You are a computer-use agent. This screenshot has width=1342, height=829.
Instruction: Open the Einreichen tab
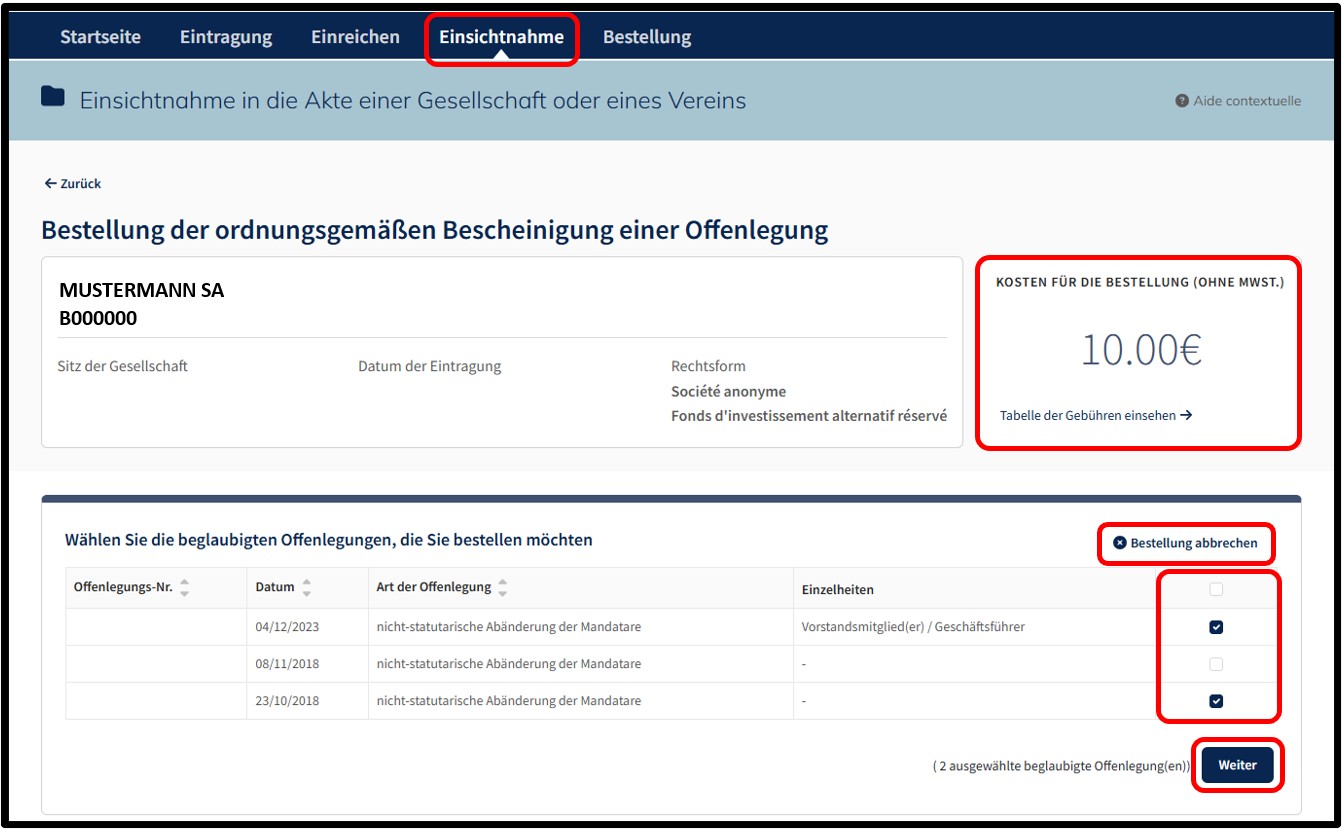(355, 37)
